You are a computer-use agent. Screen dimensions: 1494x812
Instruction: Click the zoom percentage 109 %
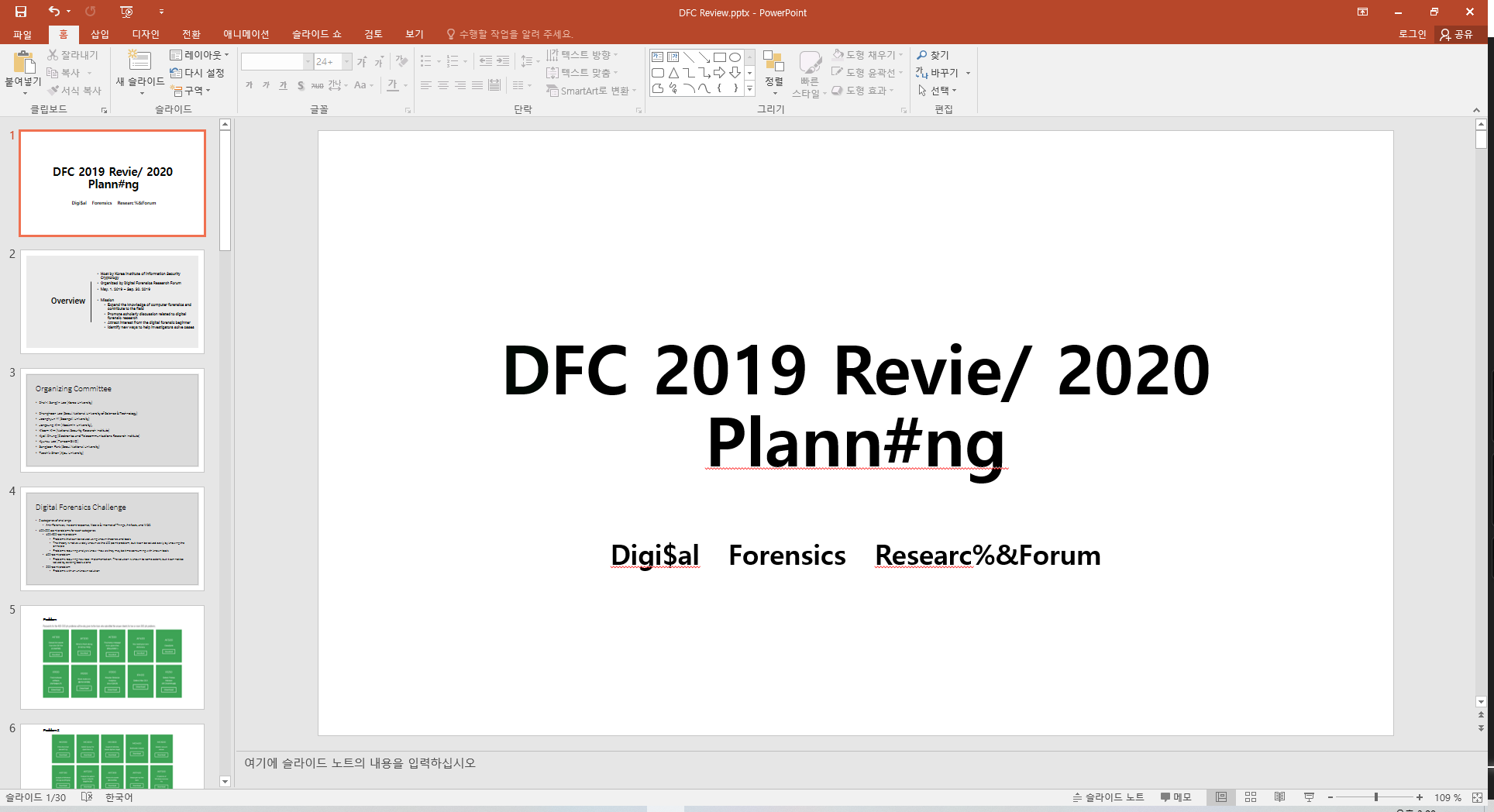1448,797
